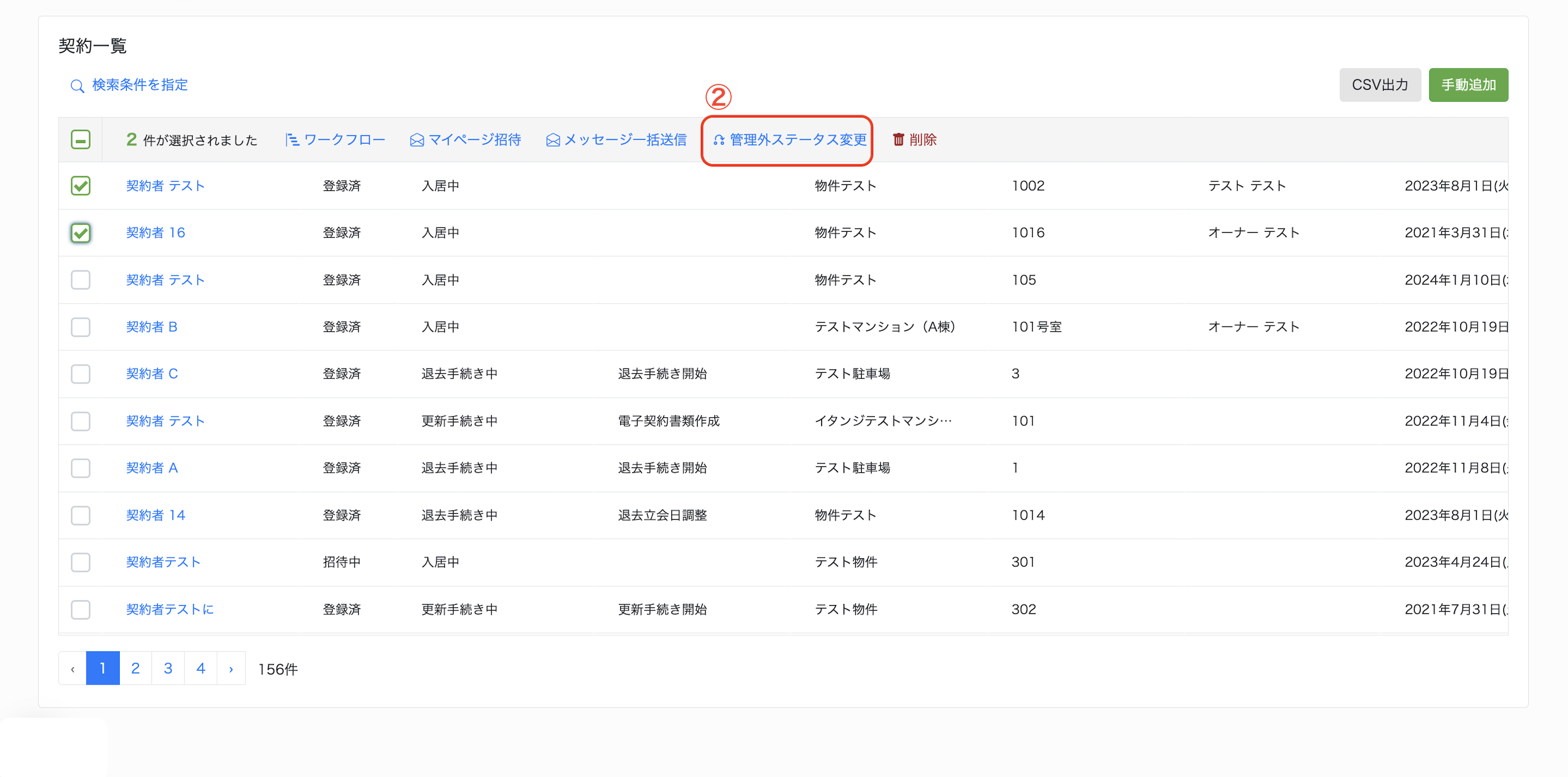The image size is (1568, 777).
Task: Click the envelope icon beside メッセージ一括送信
Action: click(553, 140)
